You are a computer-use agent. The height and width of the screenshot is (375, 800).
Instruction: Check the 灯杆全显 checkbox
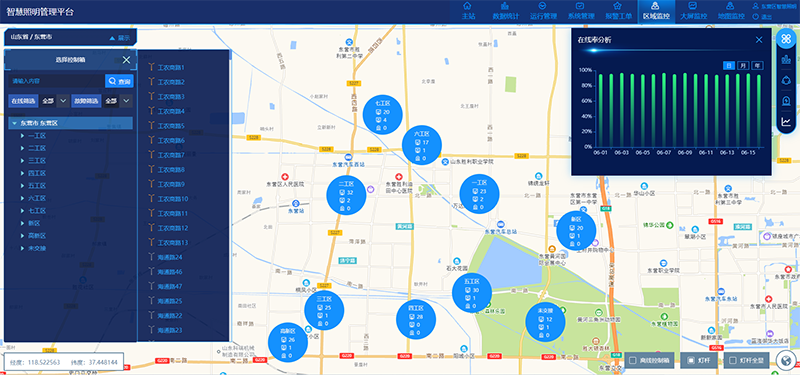733,360
